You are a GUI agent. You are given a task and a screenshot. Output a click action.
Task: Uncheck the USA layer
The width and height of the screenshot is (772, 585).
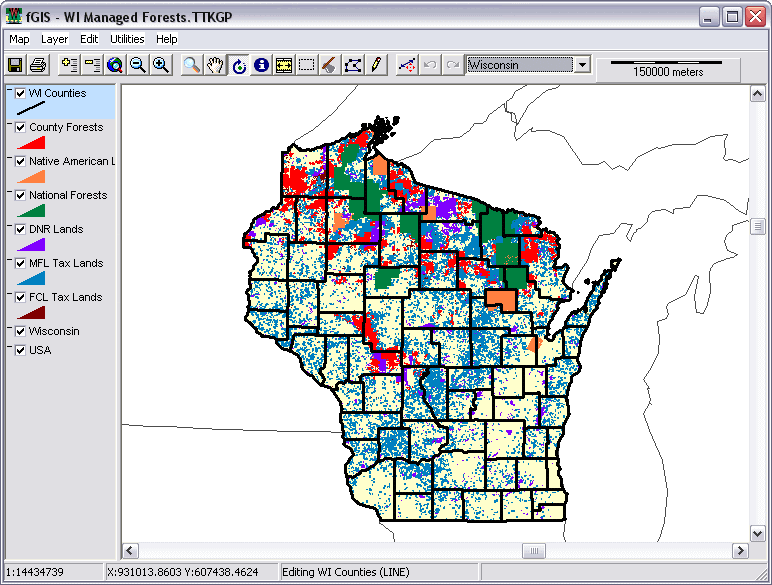click(20, 350)
